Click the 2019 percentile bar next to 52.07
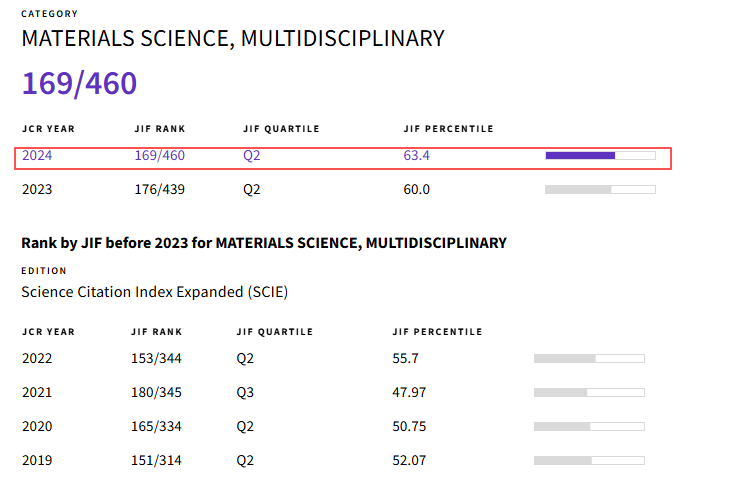Screen dimensions: 731x482 [589, 460]
